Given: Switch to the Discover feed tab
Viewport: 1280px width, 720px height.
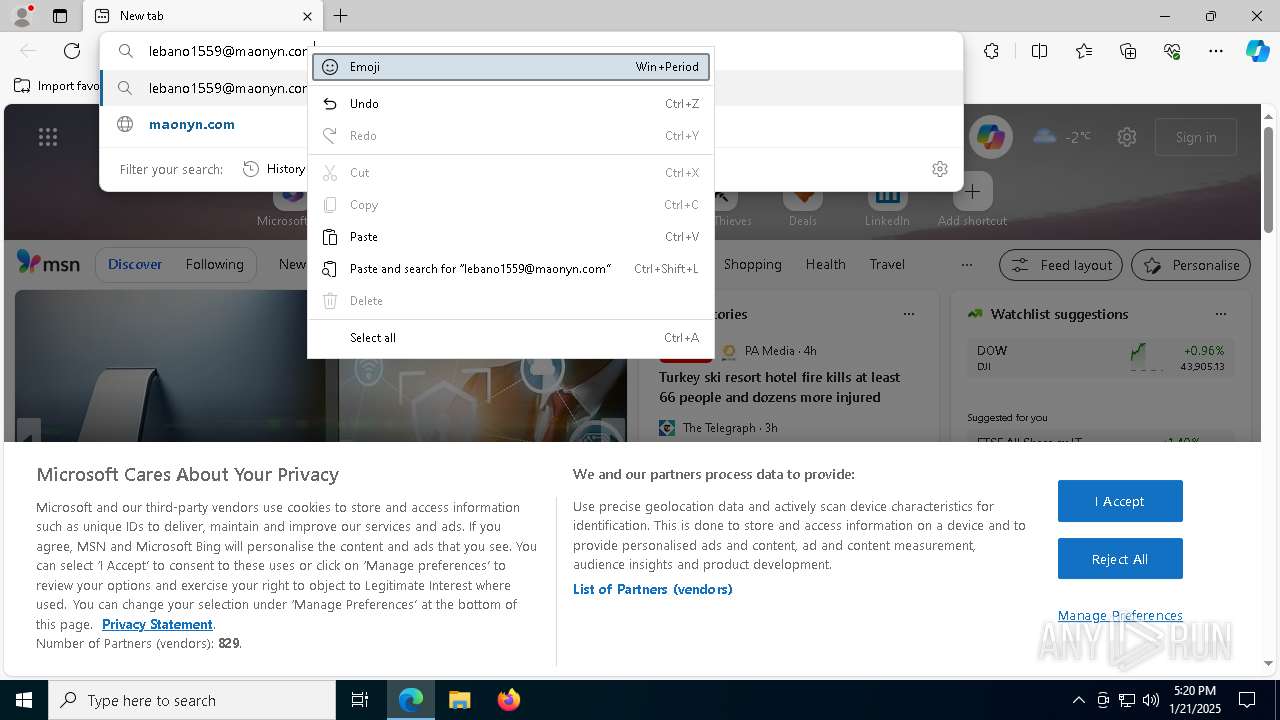Looking at the screenshot, I should 135,264.
